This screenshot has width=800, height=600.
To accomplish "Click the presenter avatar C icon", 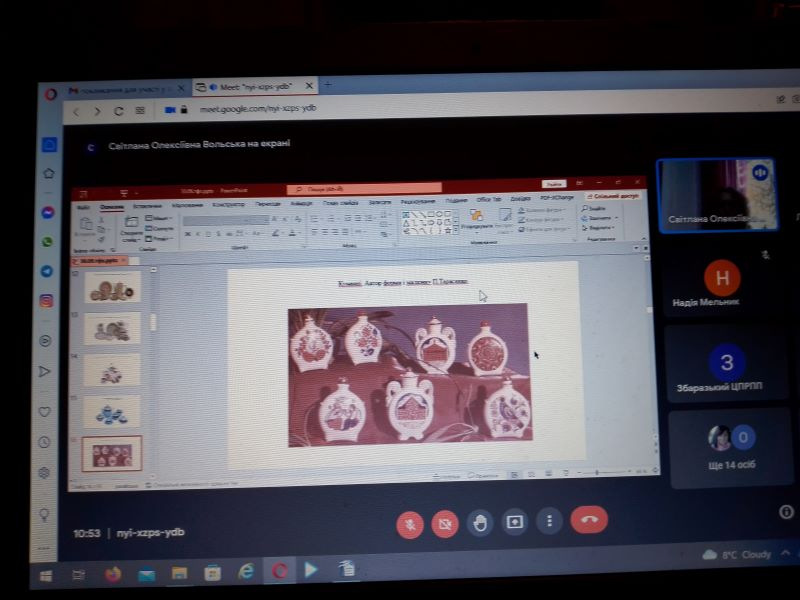I will pos(91,148).
